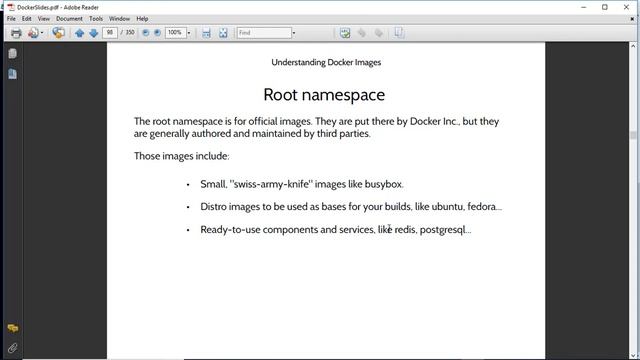Click 'third parties' in the first paragraph

pos(343,133)
